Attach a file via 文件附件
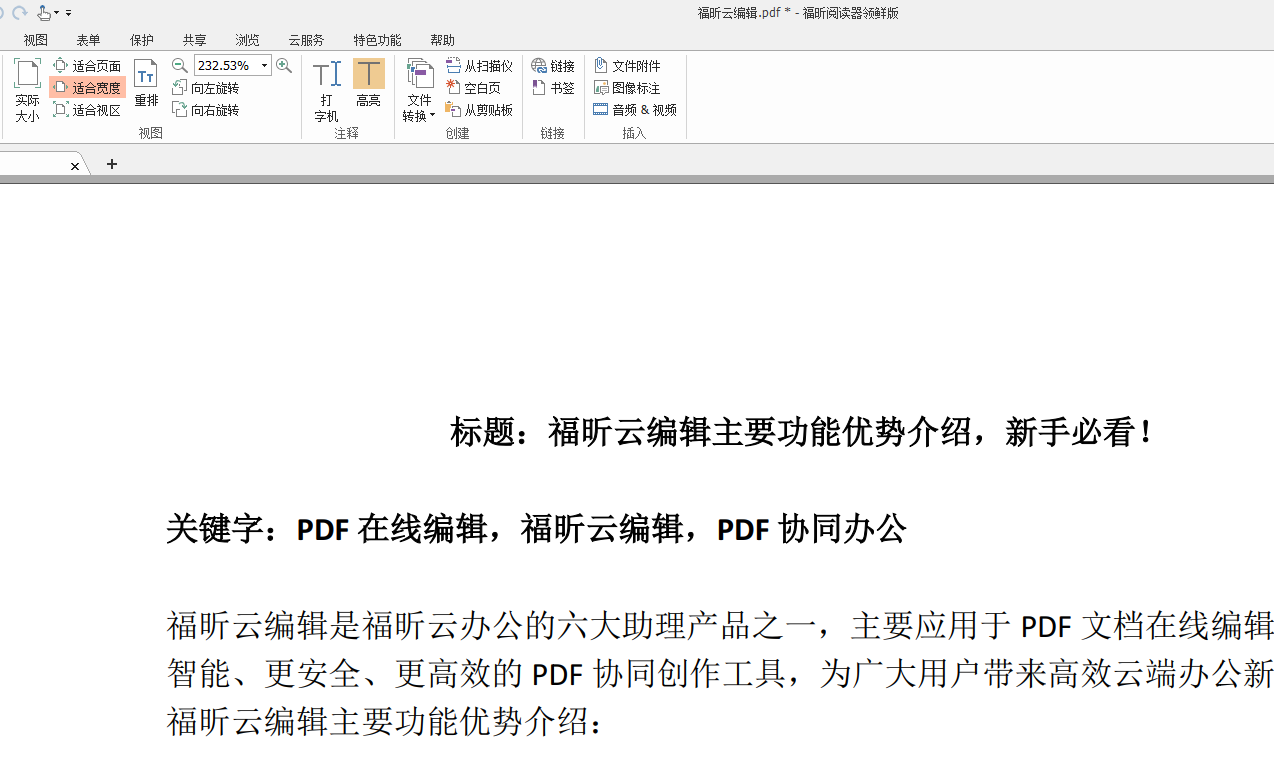 click(x=634, y=64)
